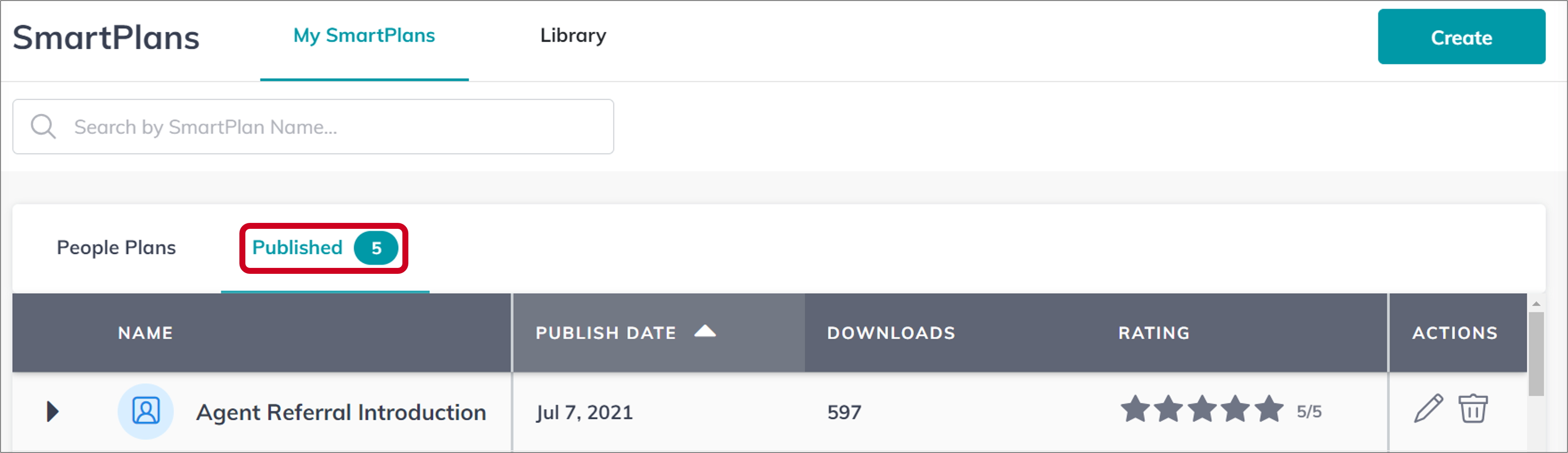Viewport: 1568px width, 453px height.
Task: Click the Agent Referral person plan icon
Action: point(146,411)
